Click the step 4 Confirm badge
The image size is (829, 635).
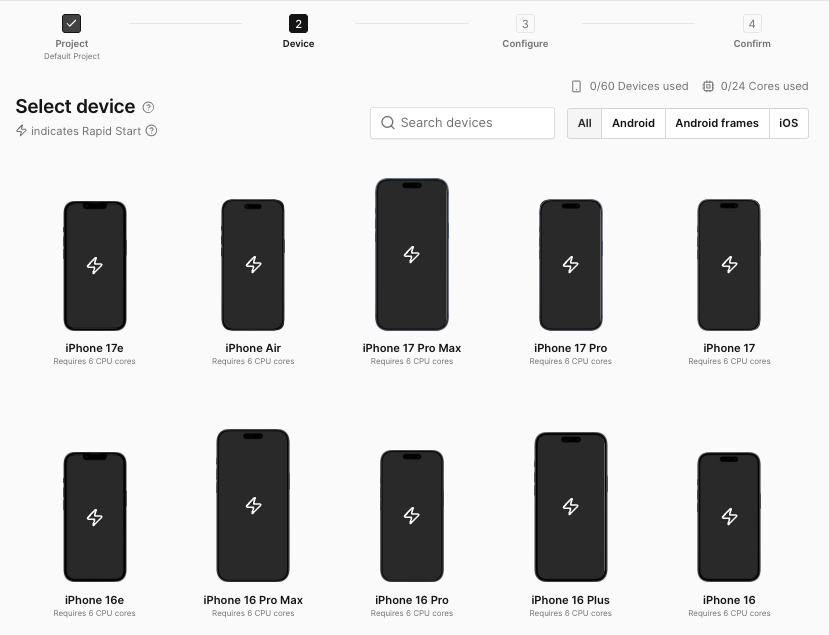click(x=752, y=23)
